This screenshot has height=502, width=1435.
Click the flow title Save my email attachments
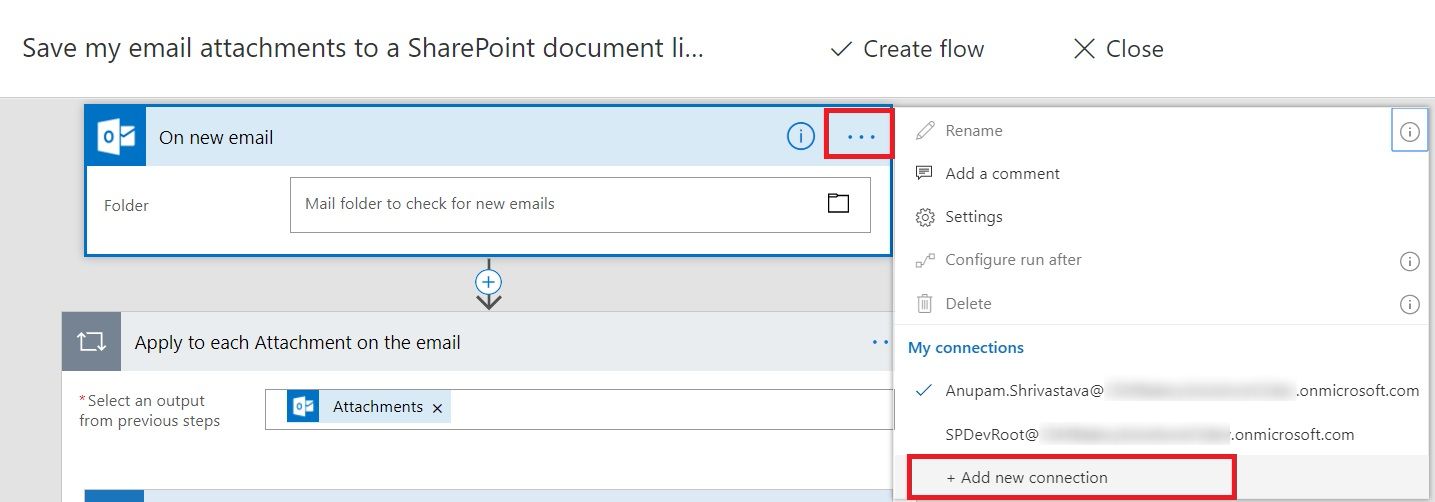pyautogui.click(x=363, y=49)
